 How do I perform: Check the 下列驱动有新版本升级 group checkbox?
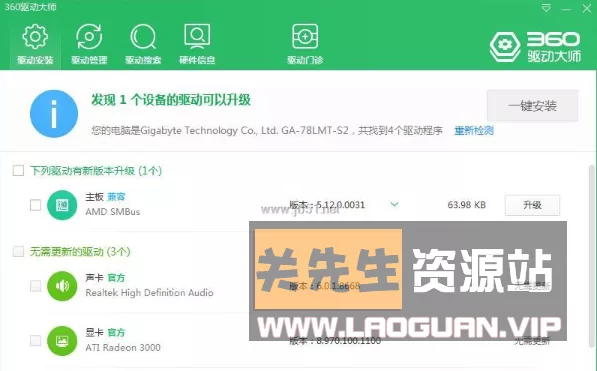18,170
